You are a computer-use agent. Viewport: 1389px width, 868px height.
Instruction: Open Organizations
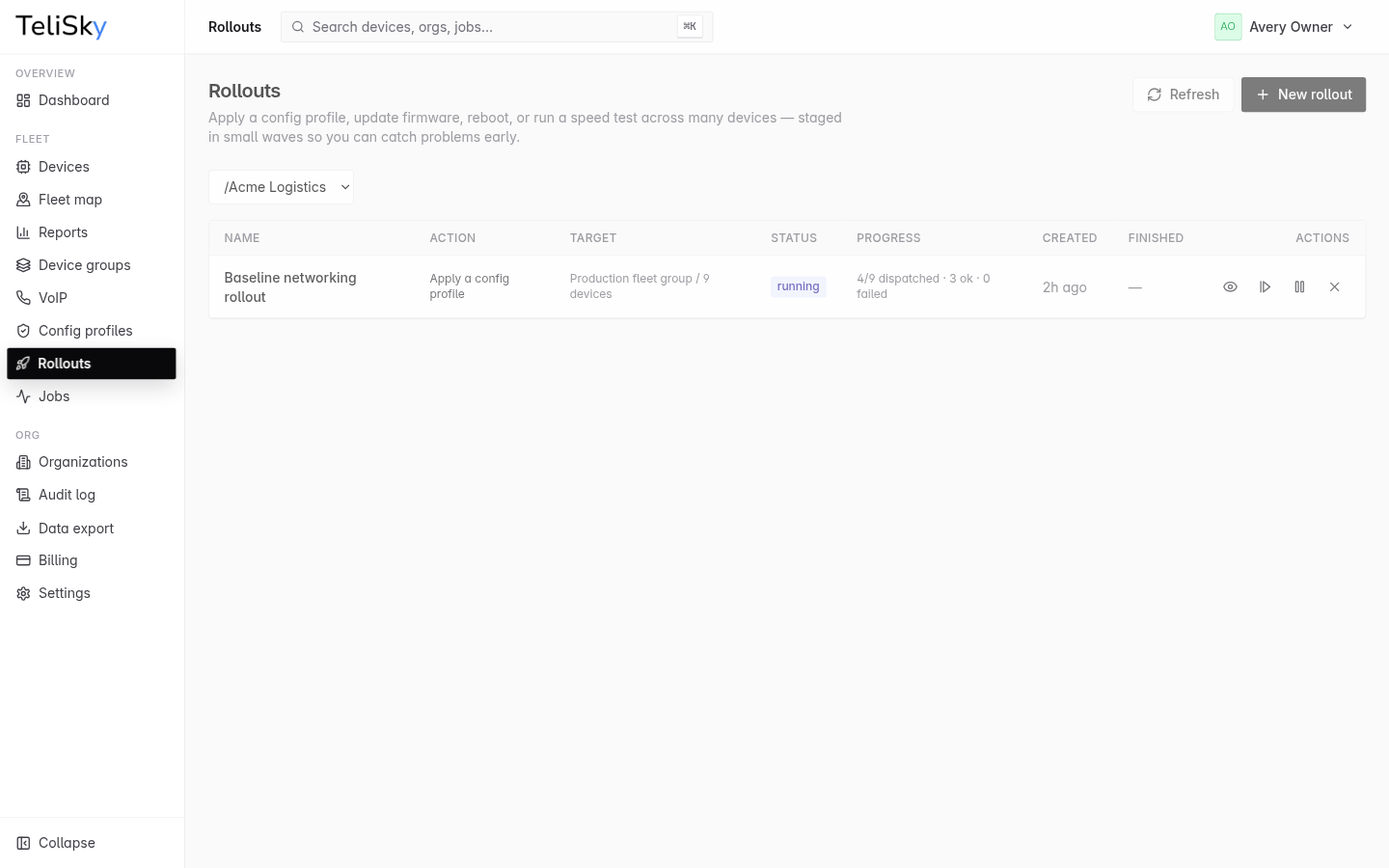pyautogui.click(x=92, y=462)
